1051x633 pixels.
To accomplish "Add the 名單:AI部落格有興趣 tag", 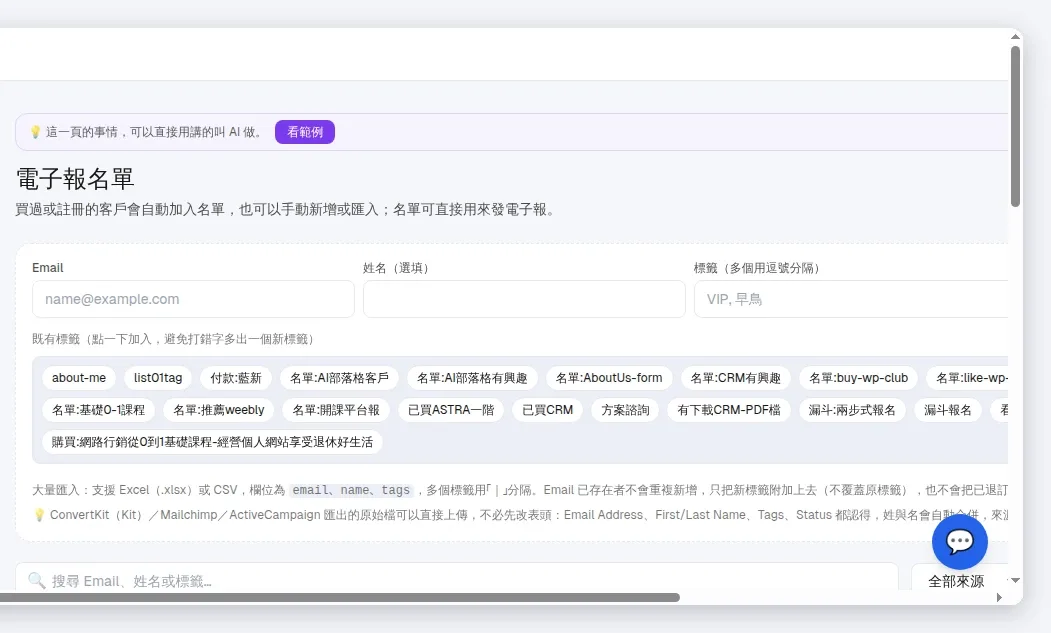I will click(472, 378).
